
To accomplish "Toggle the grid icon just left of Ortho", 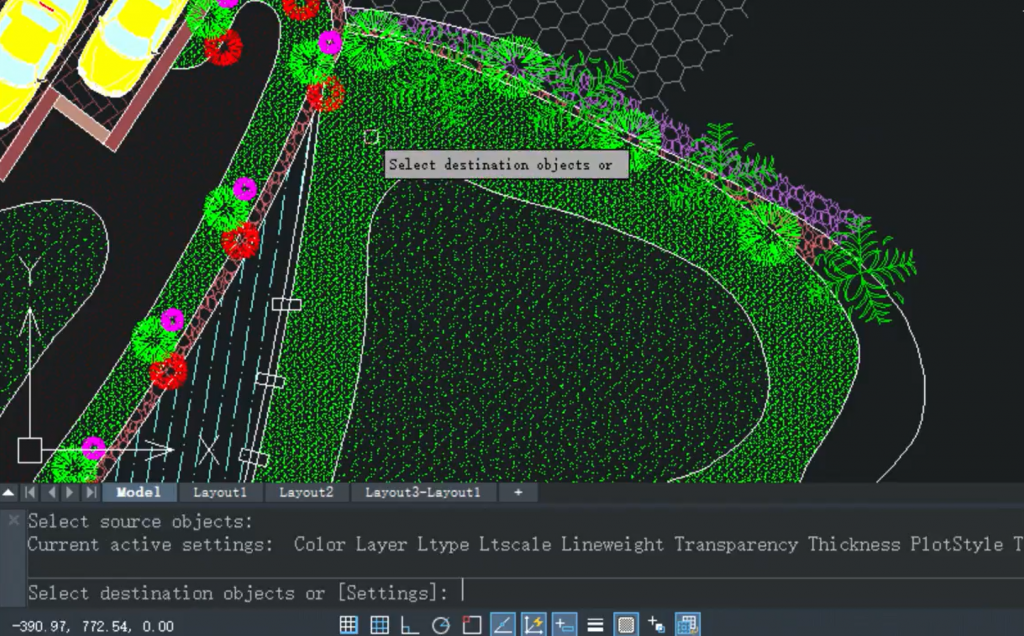I will (379, 625).
